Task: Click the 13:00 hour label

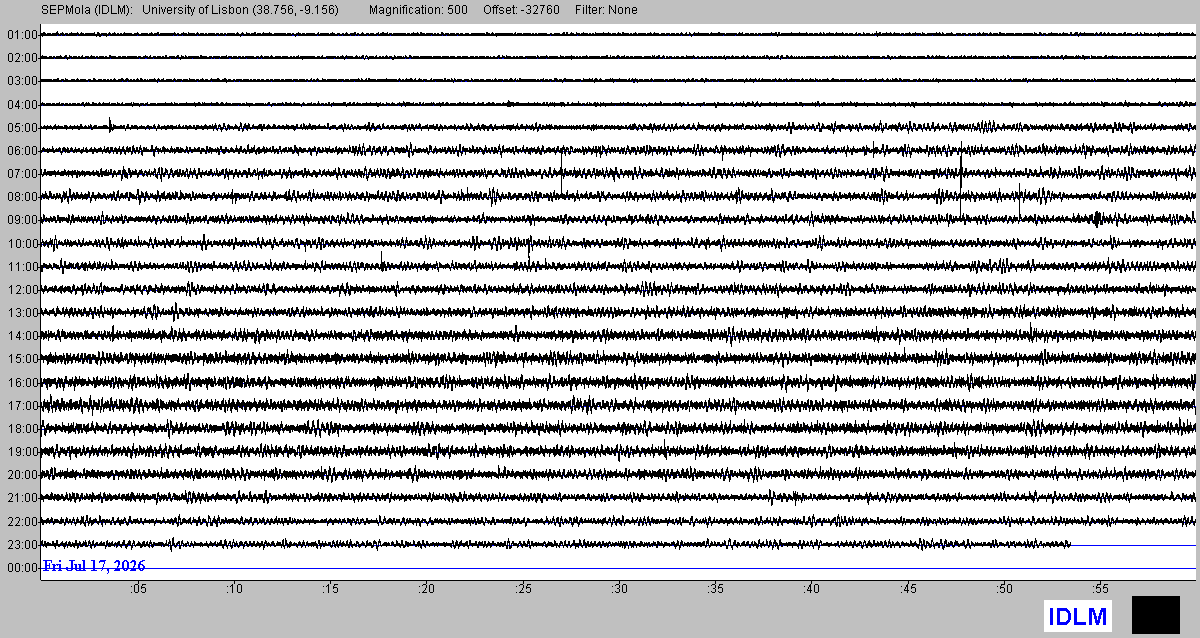Action: coord(22,313)
